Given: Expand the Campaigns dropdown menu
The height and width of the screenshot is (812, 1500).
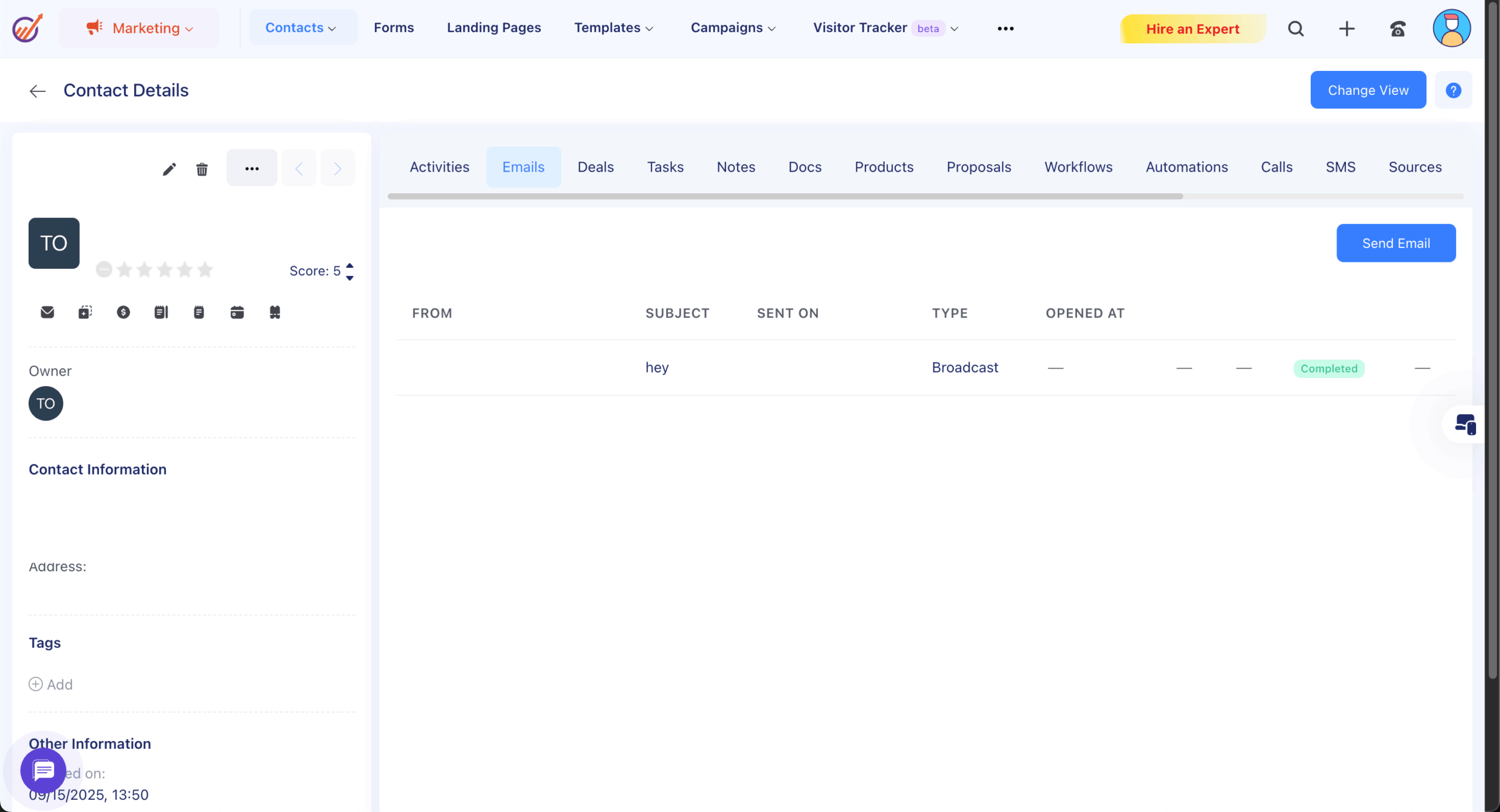Looking at the screenshot, I should pos(733,28).
